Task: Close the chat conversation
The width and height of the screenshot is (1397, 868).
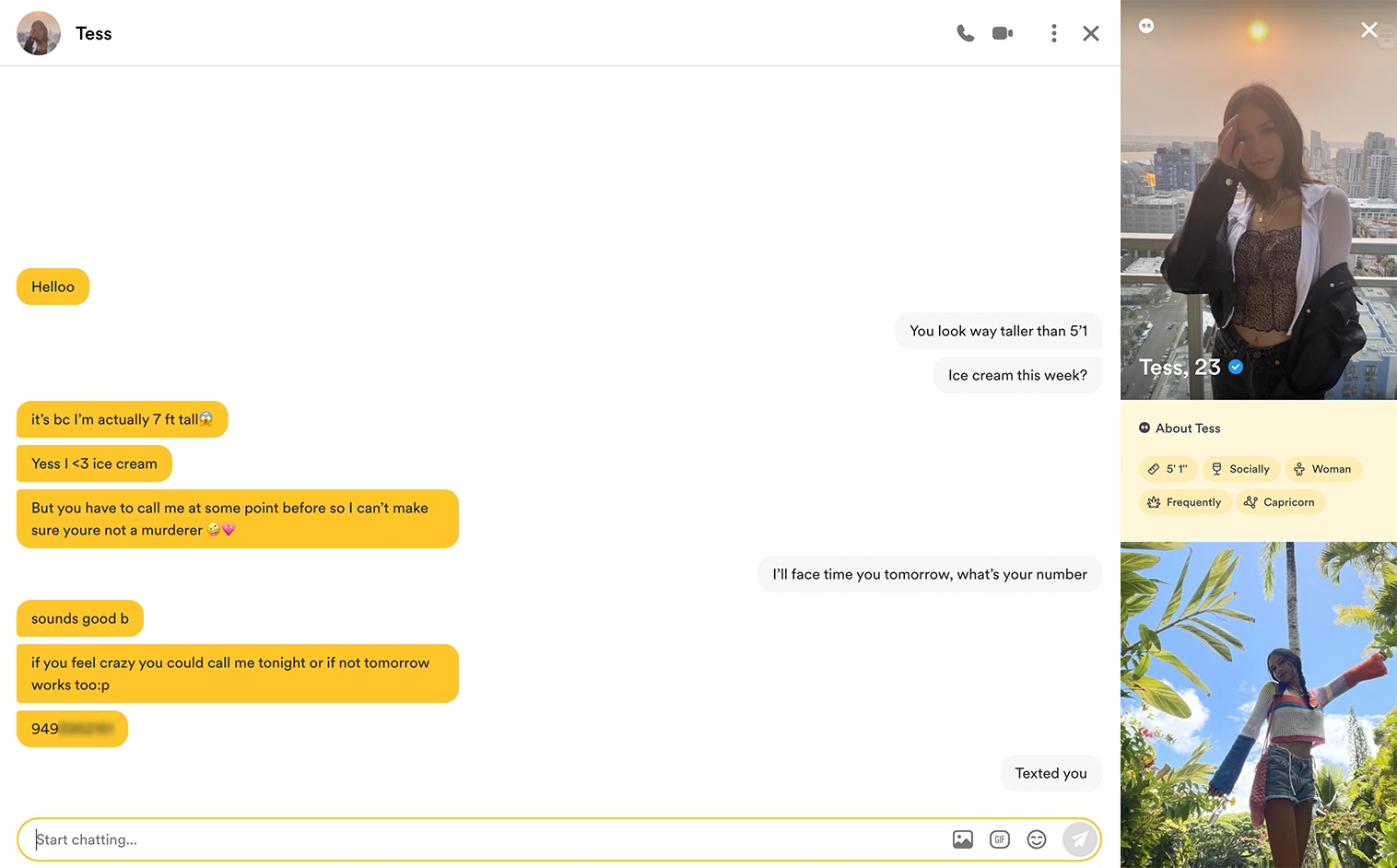Action: pos(1091,33)
